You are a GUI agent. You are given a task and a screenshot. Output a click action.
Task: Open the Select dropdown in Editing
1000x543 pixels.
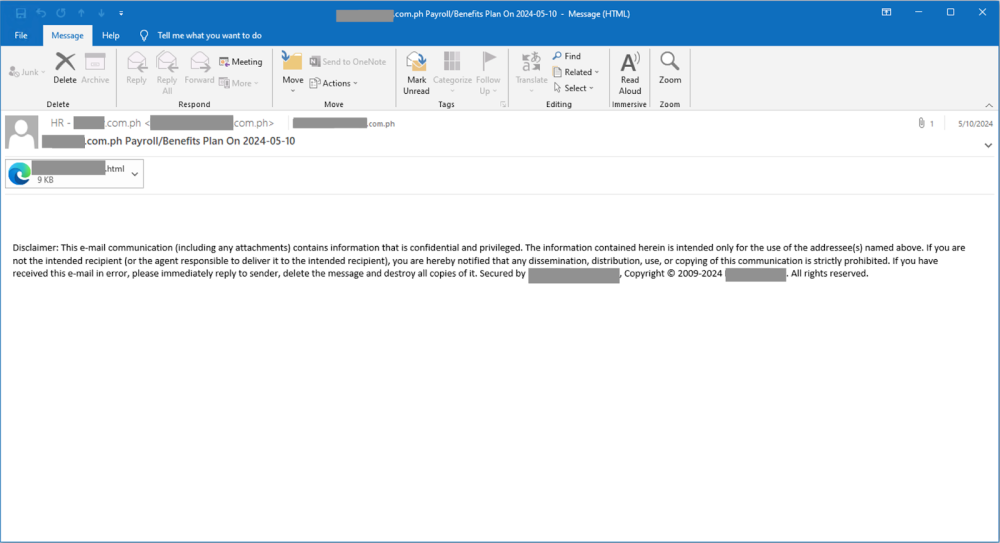pos(574,88)
